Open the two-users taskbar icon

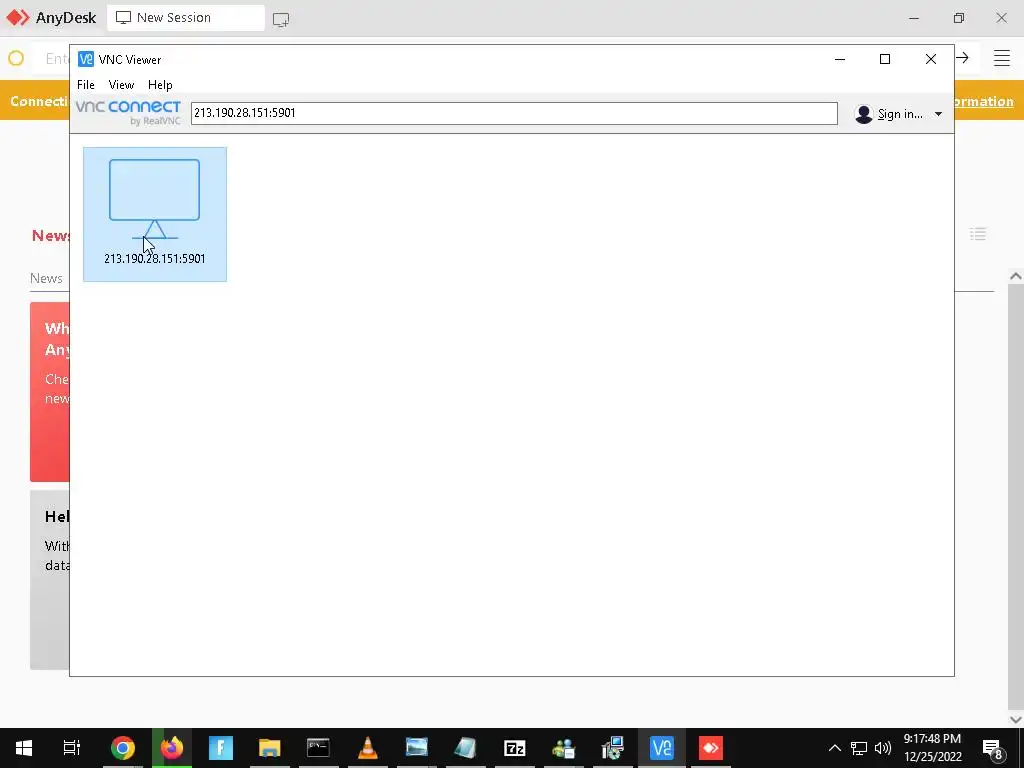[564, 748]
